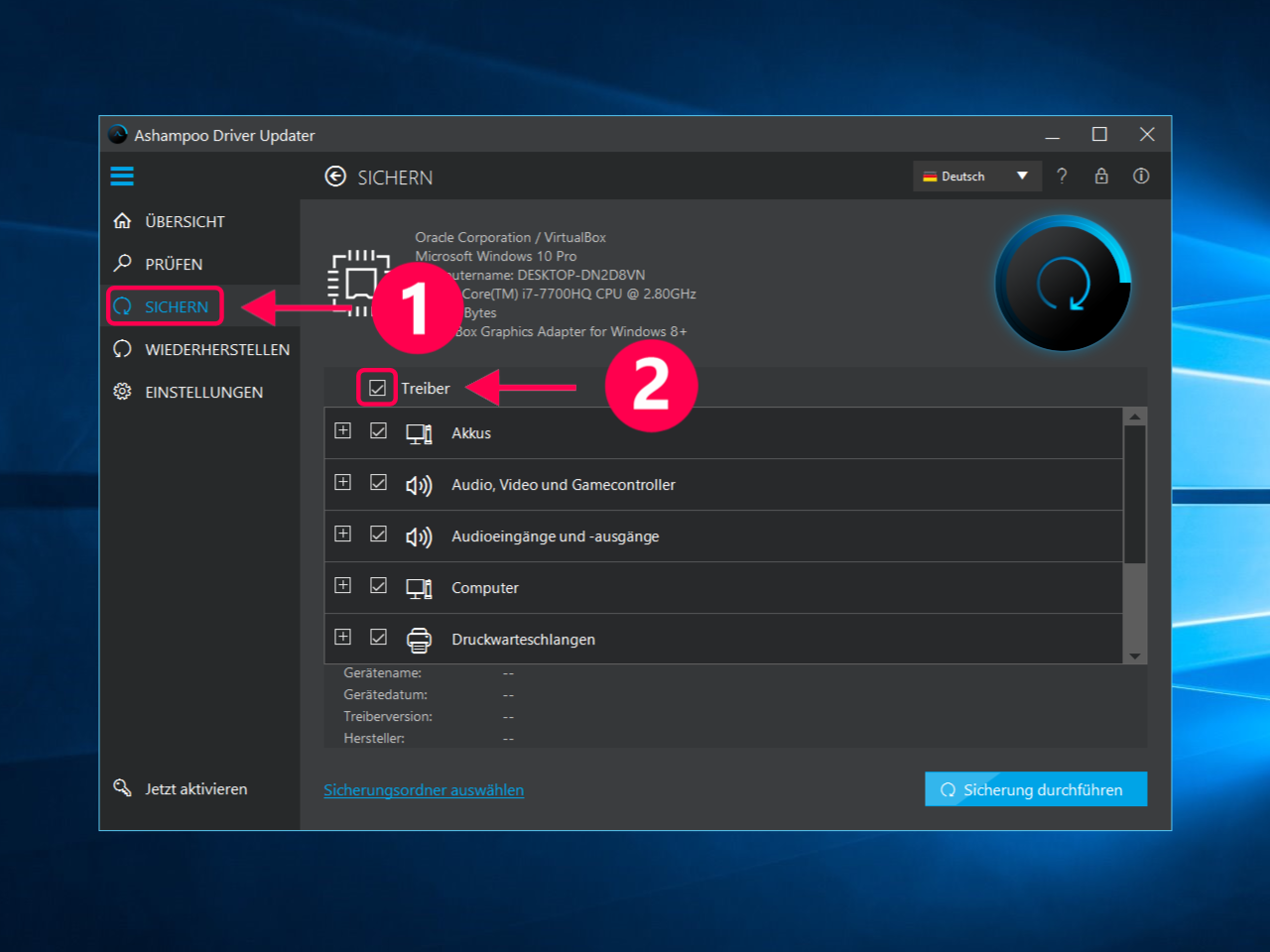The image size is (1270, 952).
Task: Expand the Computer category
Action: pyautogui.click(x=342, y=585)
